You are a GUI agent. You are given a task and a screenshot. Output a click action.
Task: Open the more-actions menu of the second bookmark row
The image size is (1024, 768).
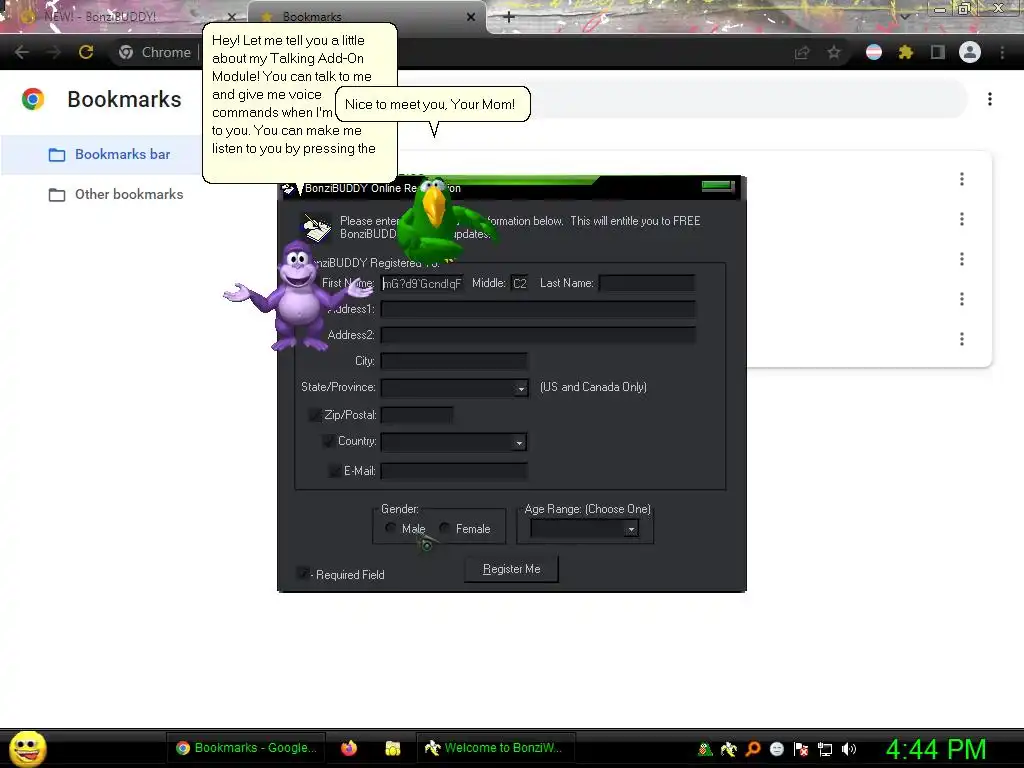962,219
